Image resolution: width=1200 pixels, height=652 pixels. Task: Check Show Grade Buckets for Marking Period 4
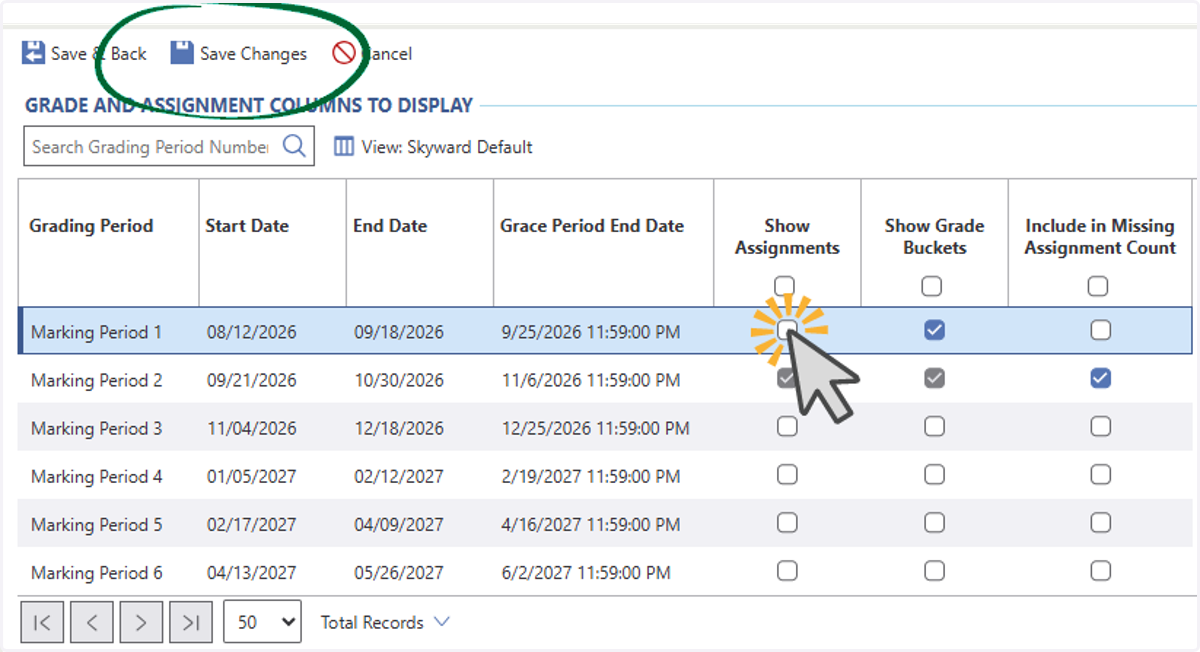[934, 474]
